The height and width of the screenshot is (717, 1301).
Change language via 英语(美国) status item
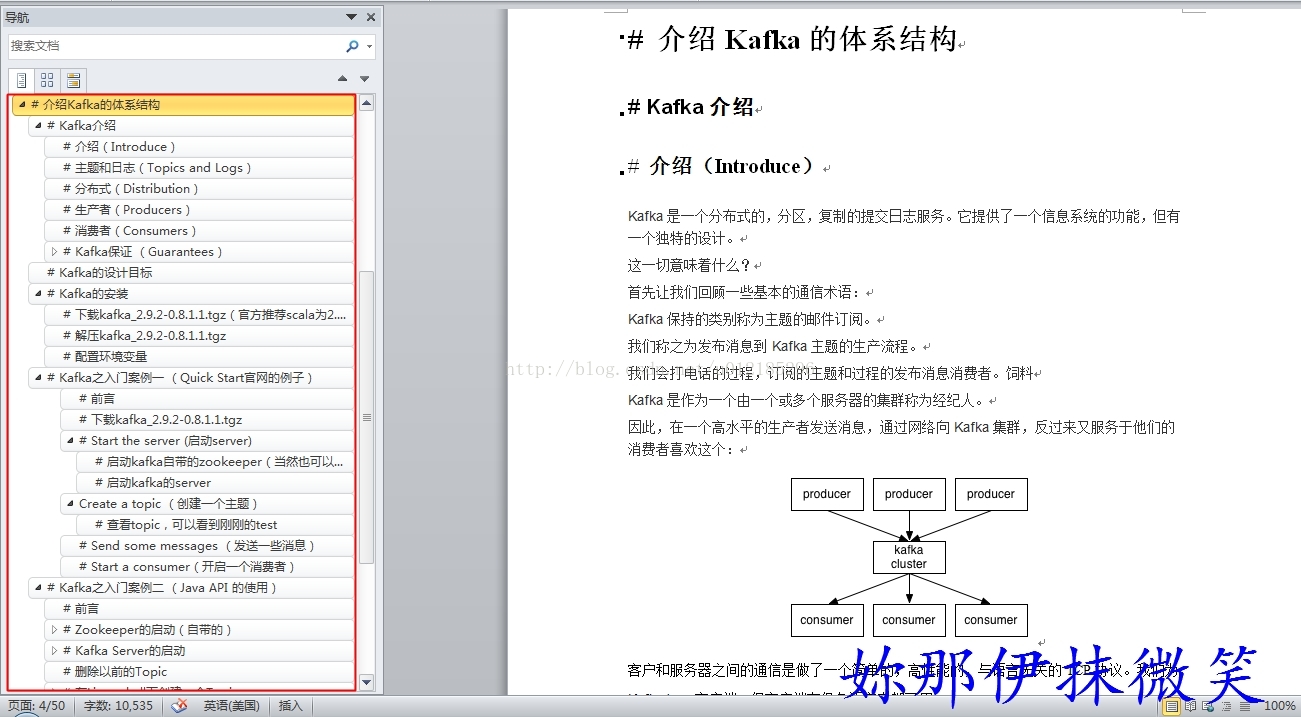click(x=231, y=706)
